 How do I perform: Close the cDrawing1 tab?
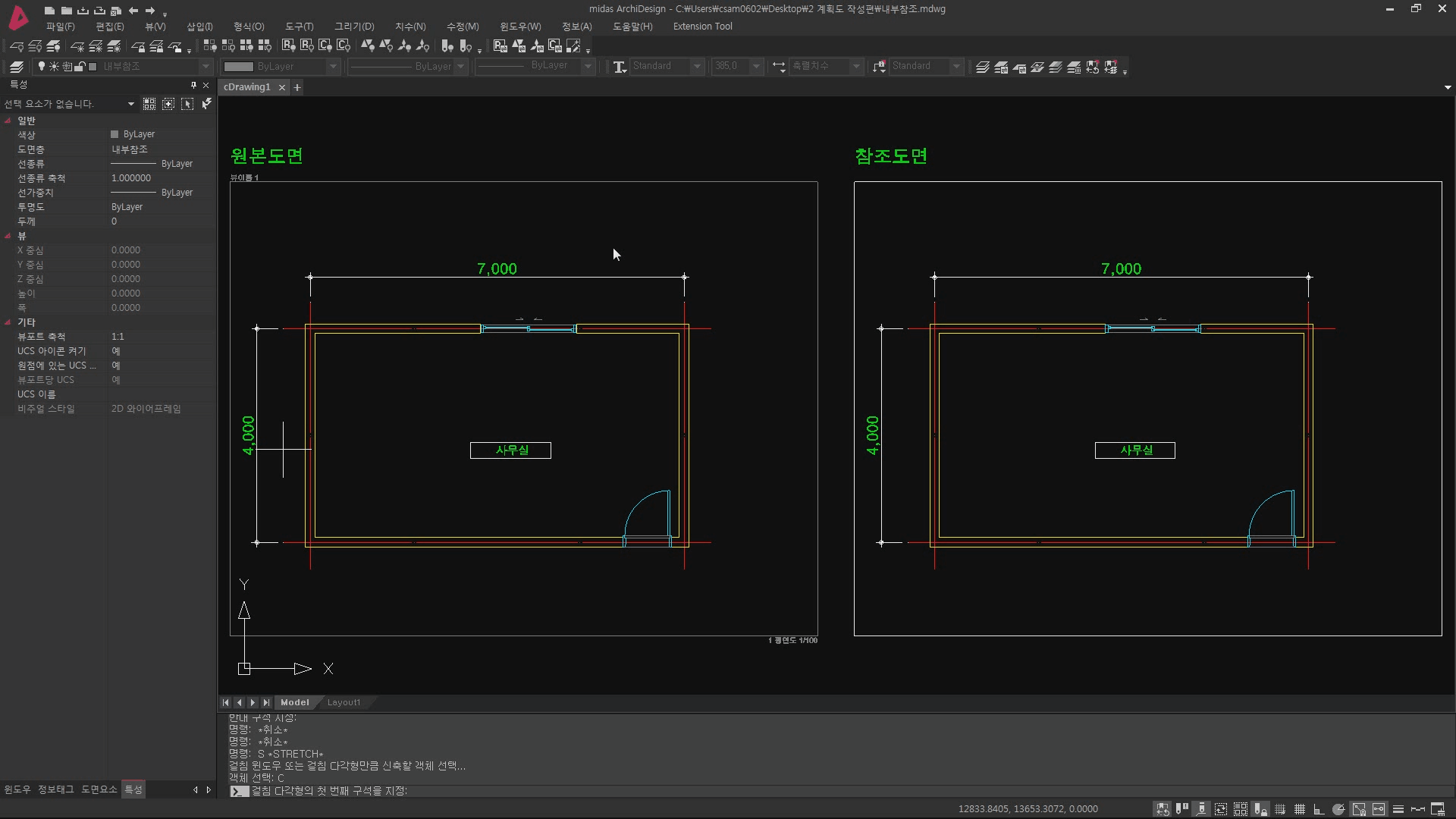point(282,88)
